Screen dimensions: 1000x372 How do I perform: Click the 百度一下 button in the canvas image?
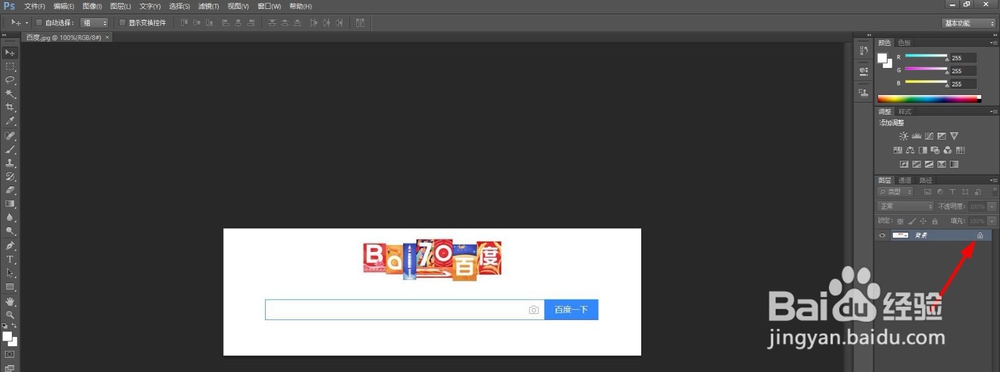tap(571, 309)
